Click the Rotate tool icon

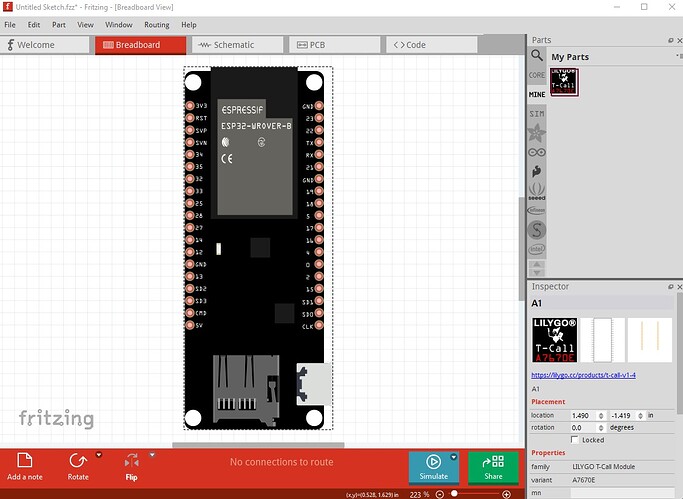pyautogui.click(x=77, y=462)
